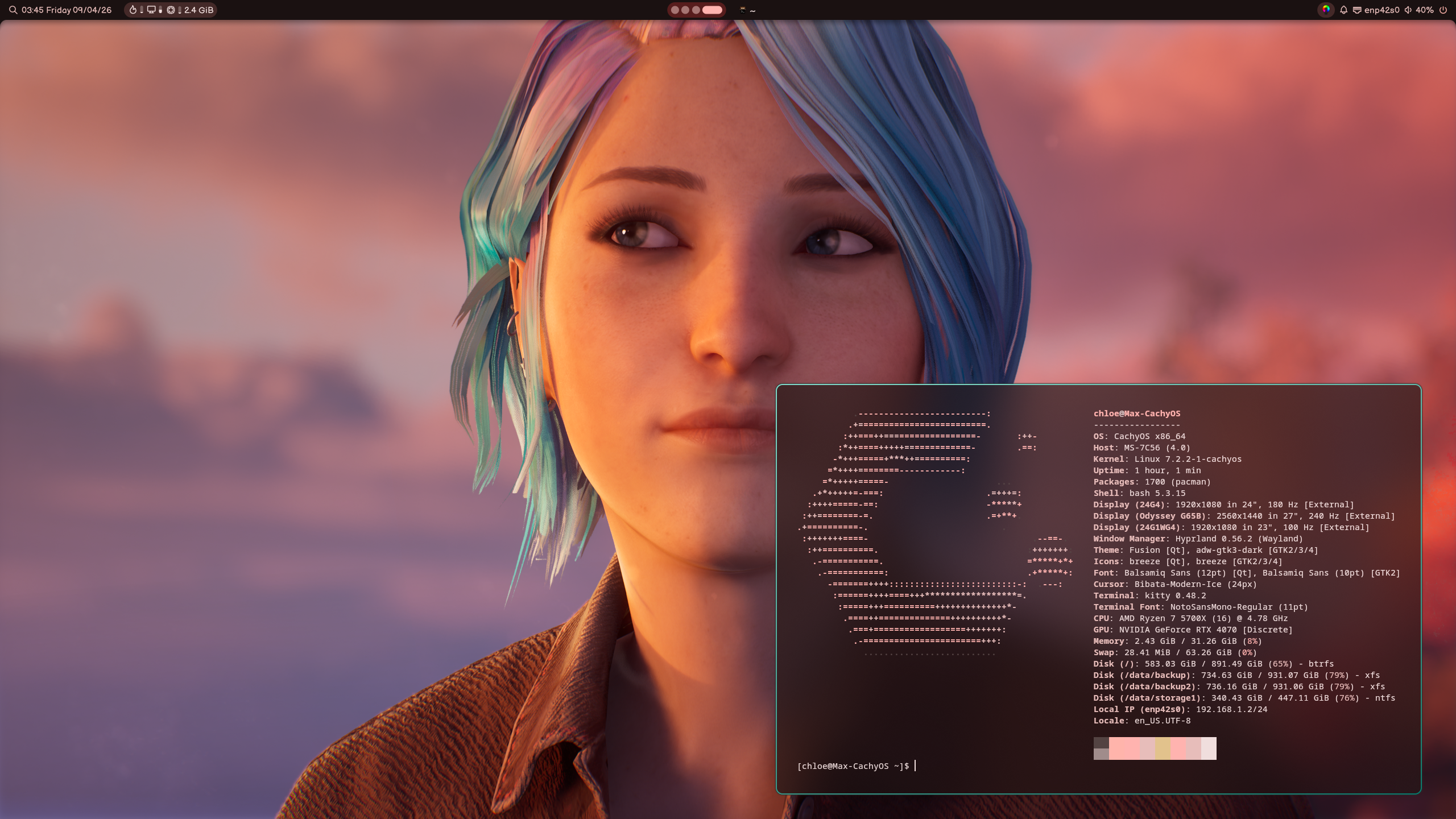The image size is (1456, 819).
Task: Click the OS: CachyOS x86_64 line
Action: tap(1139, 436)
